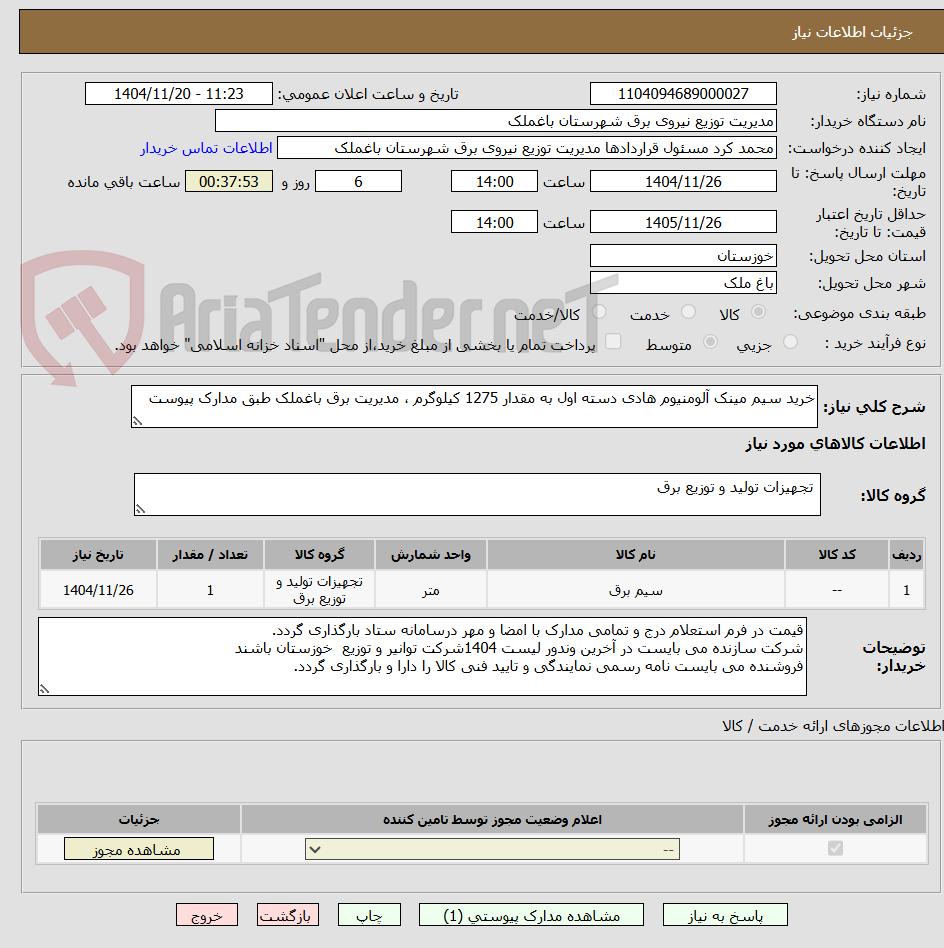Click the need date cell 1404/11/26
944x948 pixels.
click(x=98, y=590)
